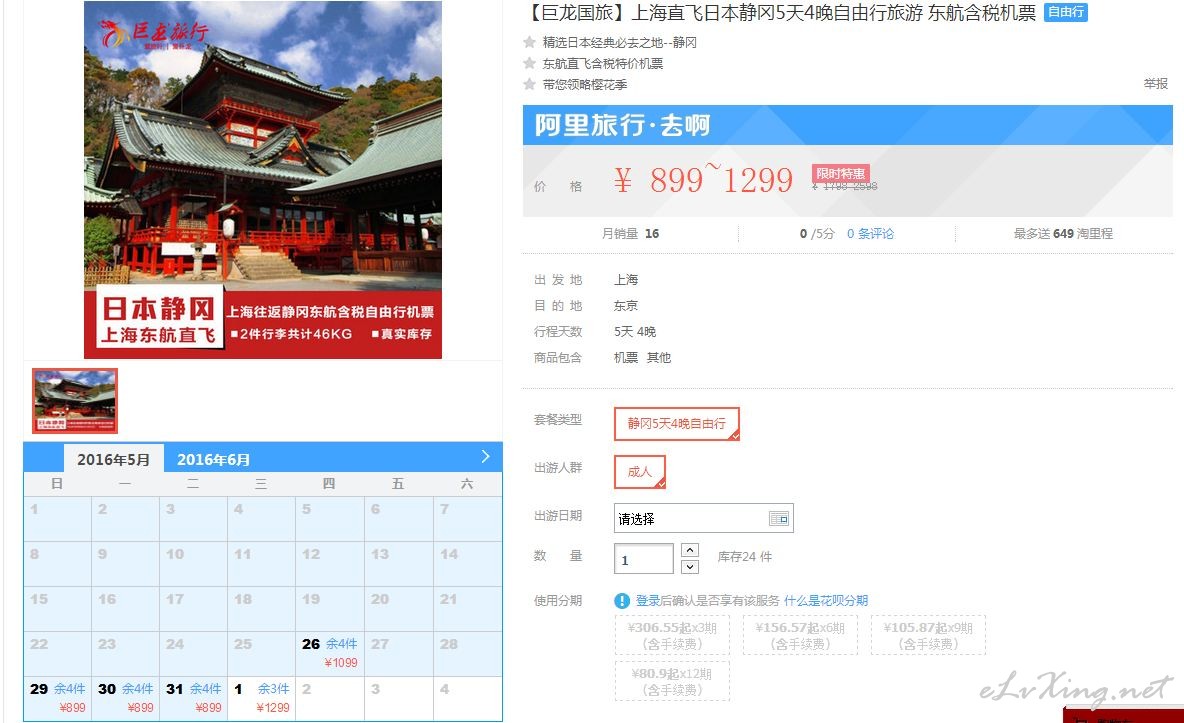
Task: Select May 29 date priced ¥899
Action: point(57,699)
